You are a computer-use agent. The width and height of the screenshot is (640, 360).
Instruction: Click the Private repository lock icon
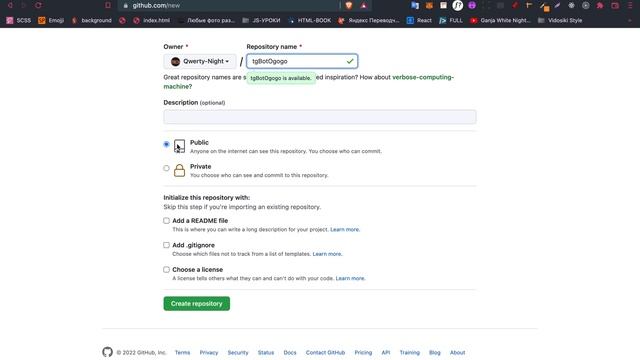coord(179,170)
